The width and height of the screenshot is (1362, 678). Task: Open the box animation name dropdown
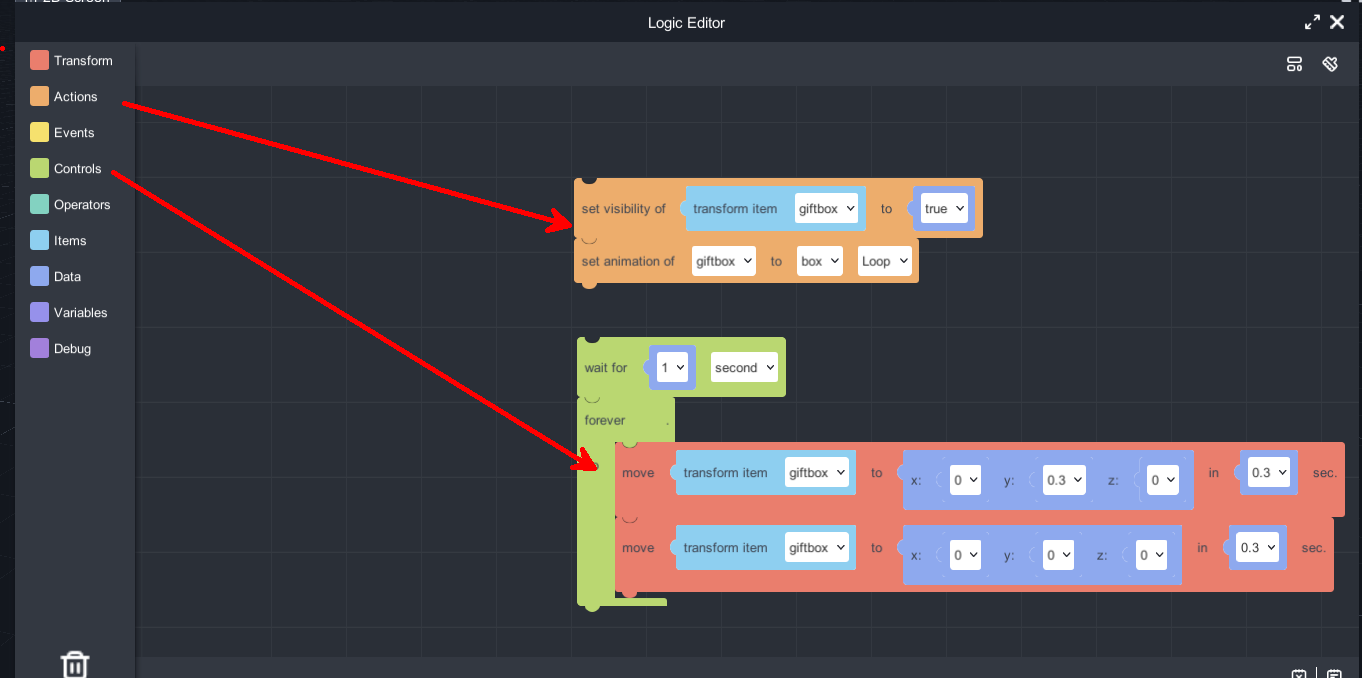820,261
